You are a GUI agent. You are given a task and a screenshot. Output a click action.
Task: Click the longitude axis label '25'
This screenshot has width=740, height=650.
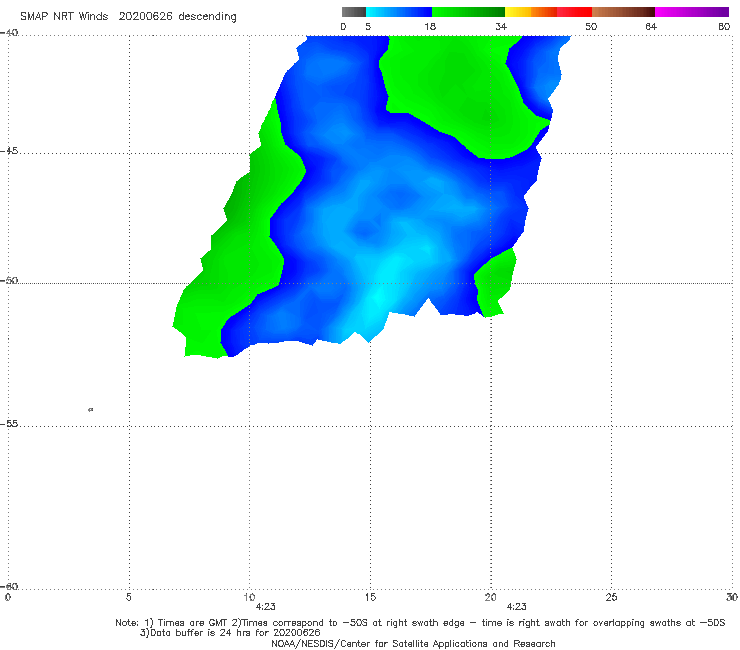pyautogui.click(x=611, y=597)
